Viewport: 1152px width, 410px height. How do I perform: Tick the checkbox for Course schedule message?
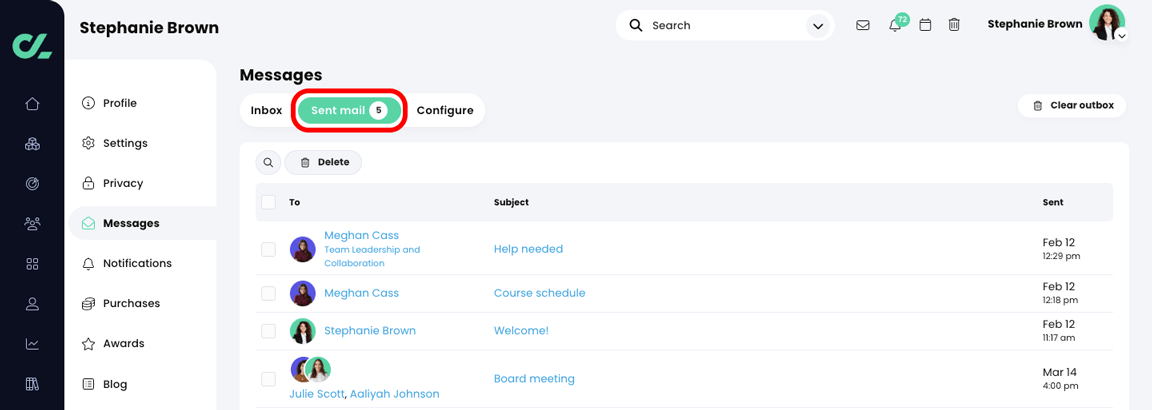point(268,293)
